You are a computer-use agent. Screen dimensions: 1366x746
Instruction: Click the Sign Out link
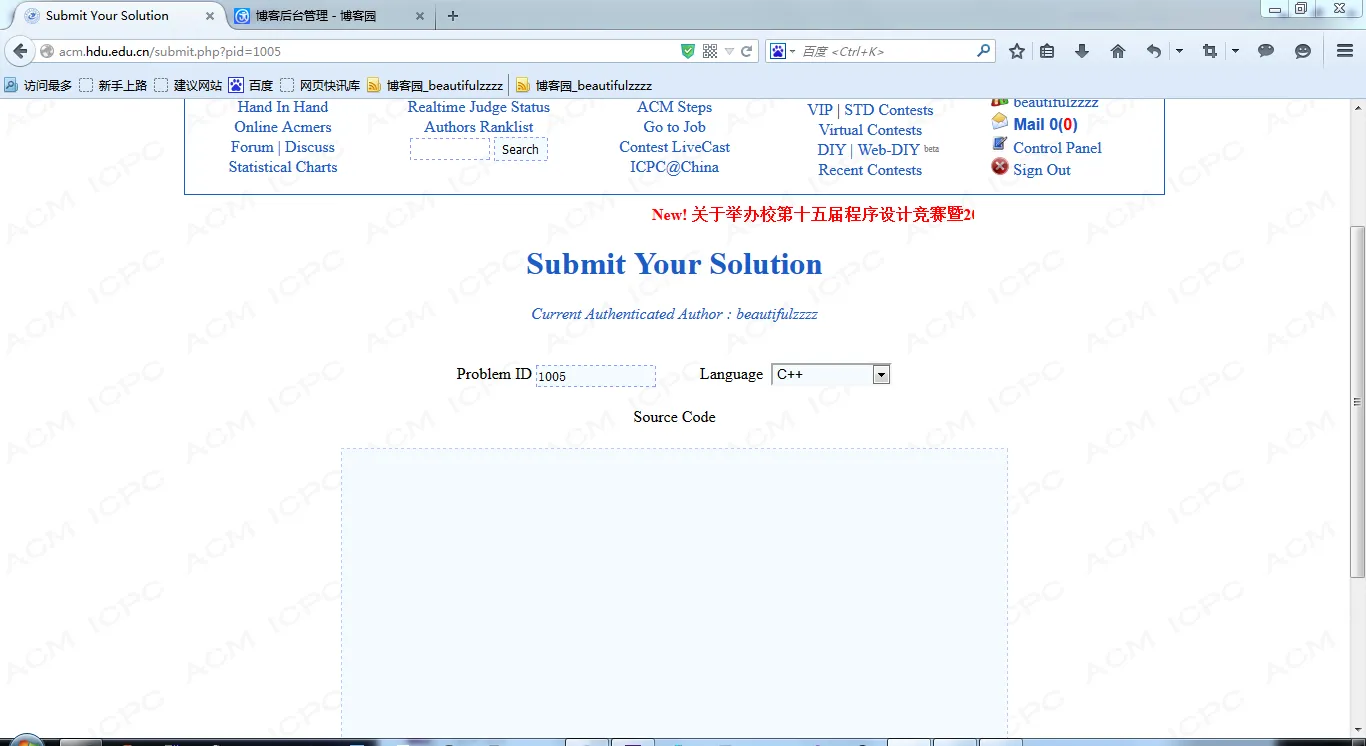point(1042,170)
